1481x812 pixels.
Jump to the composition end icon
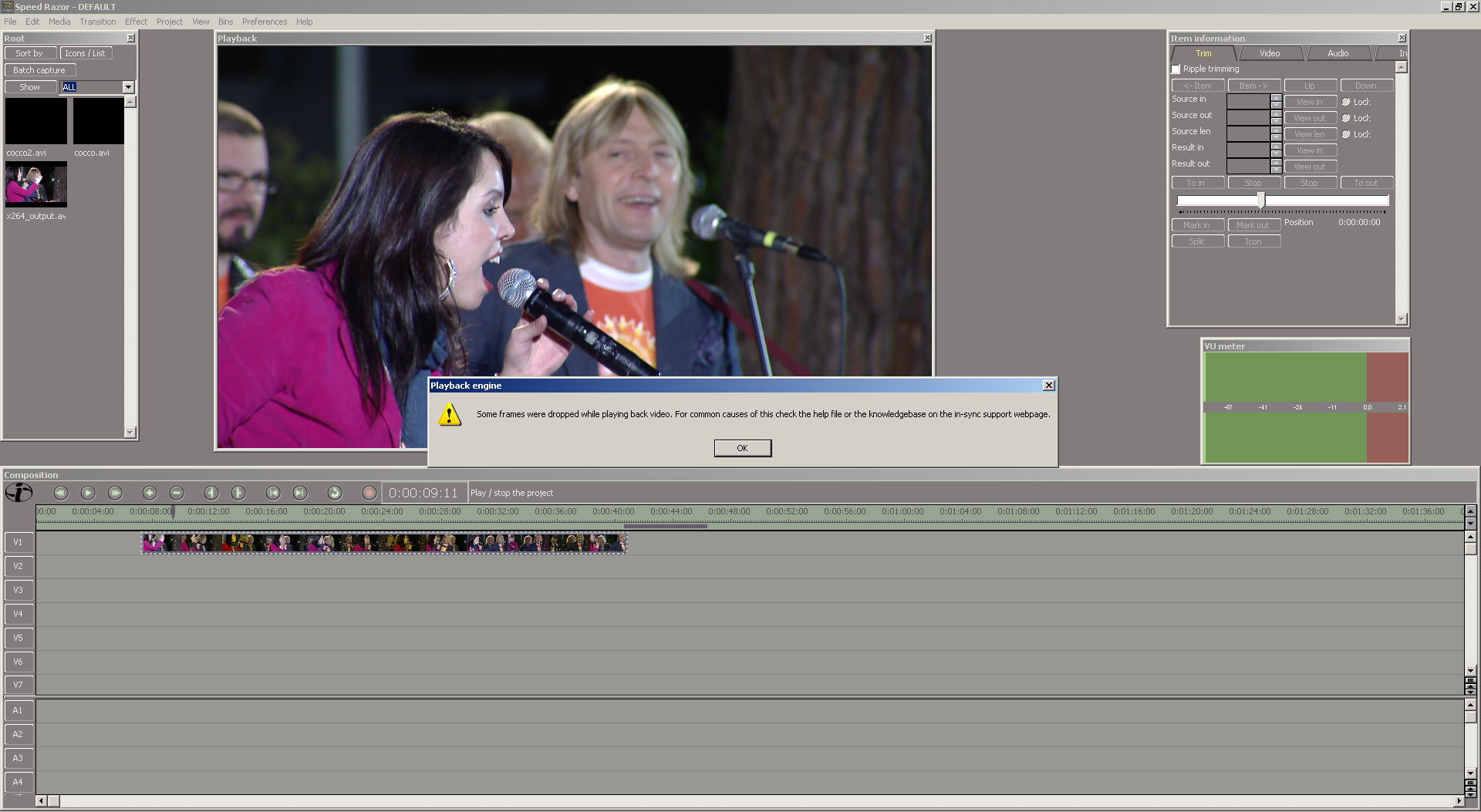(300, 493)
